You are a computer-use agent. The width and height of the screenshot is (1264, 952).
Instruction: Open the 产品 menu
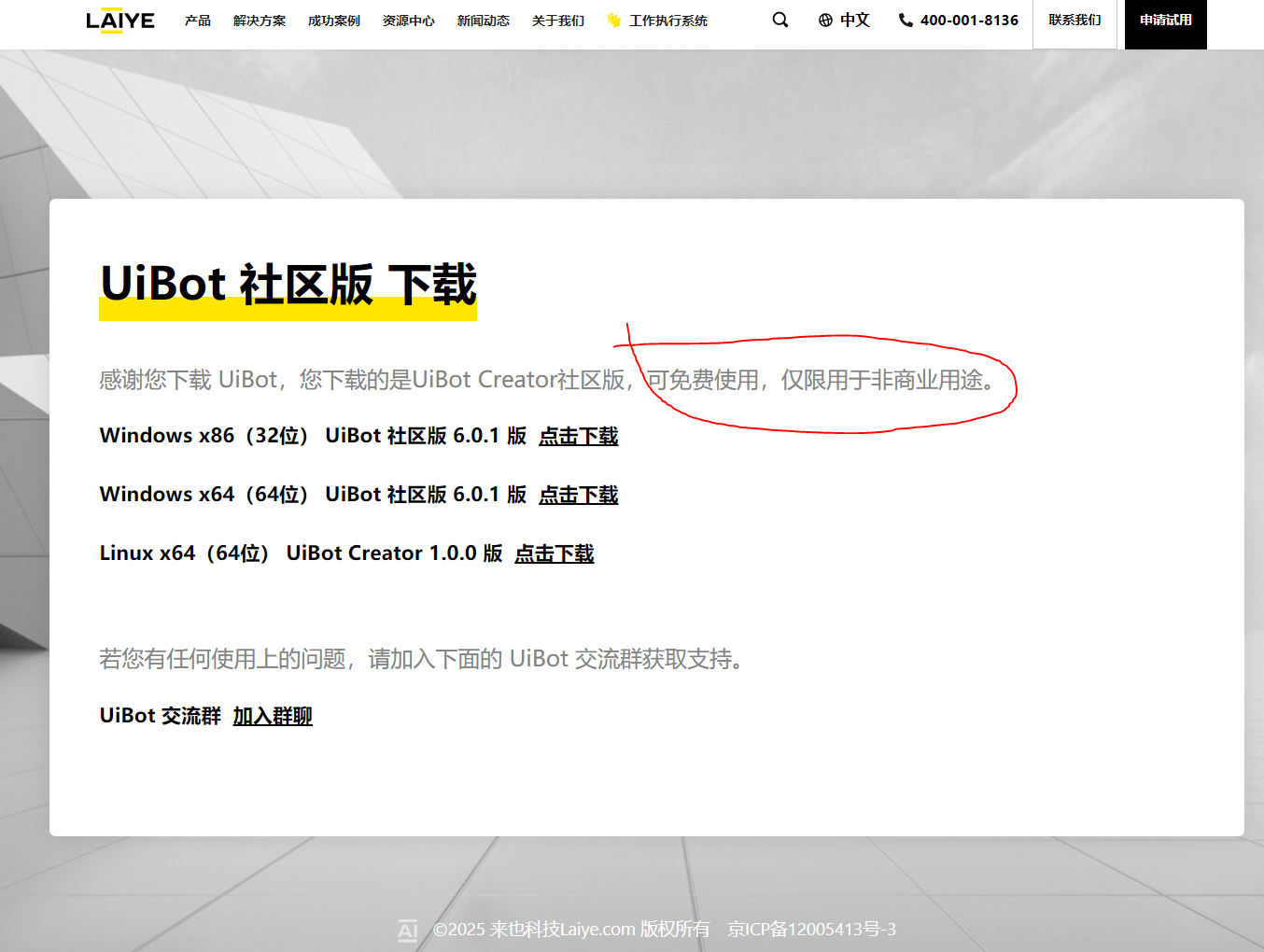coord(197,21)
